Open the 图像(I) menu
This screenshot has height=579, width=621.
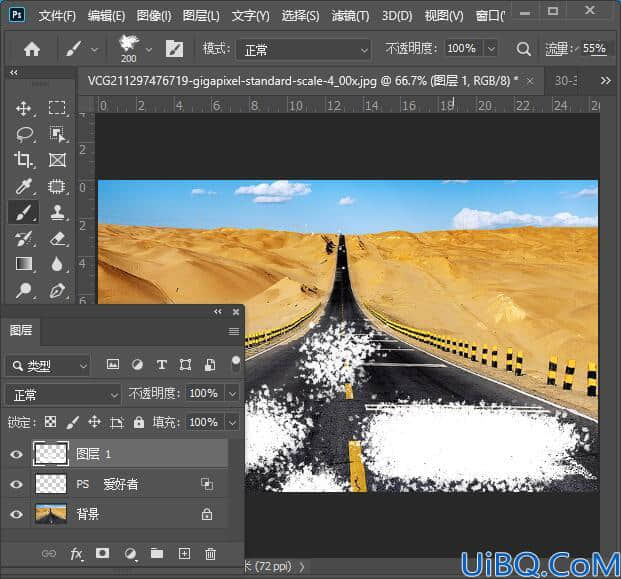(154, 16)
